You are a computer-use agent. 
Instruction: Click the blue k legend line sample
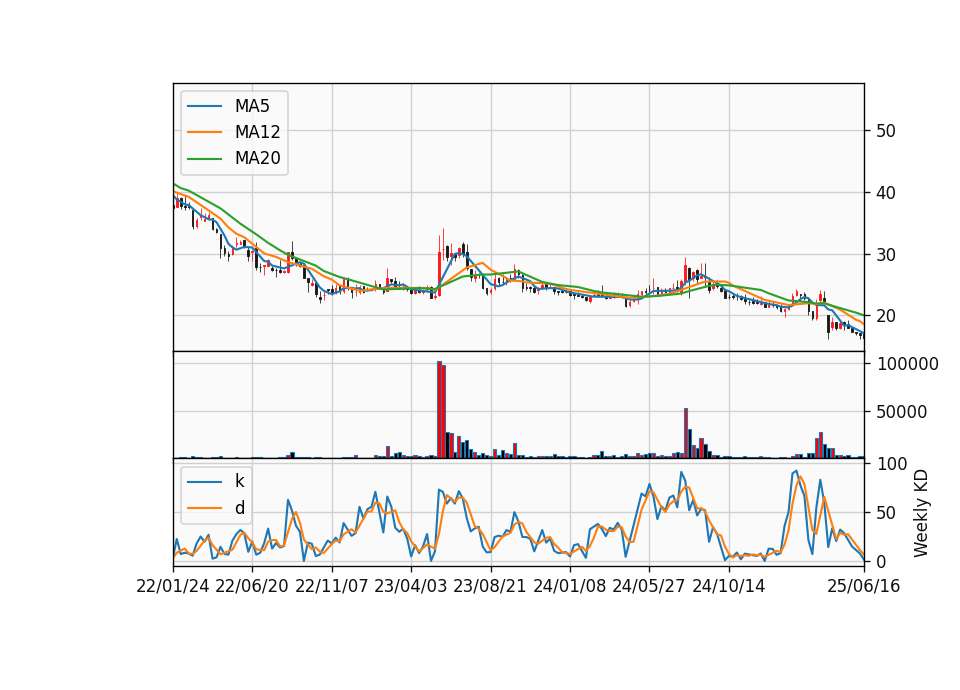204,482
